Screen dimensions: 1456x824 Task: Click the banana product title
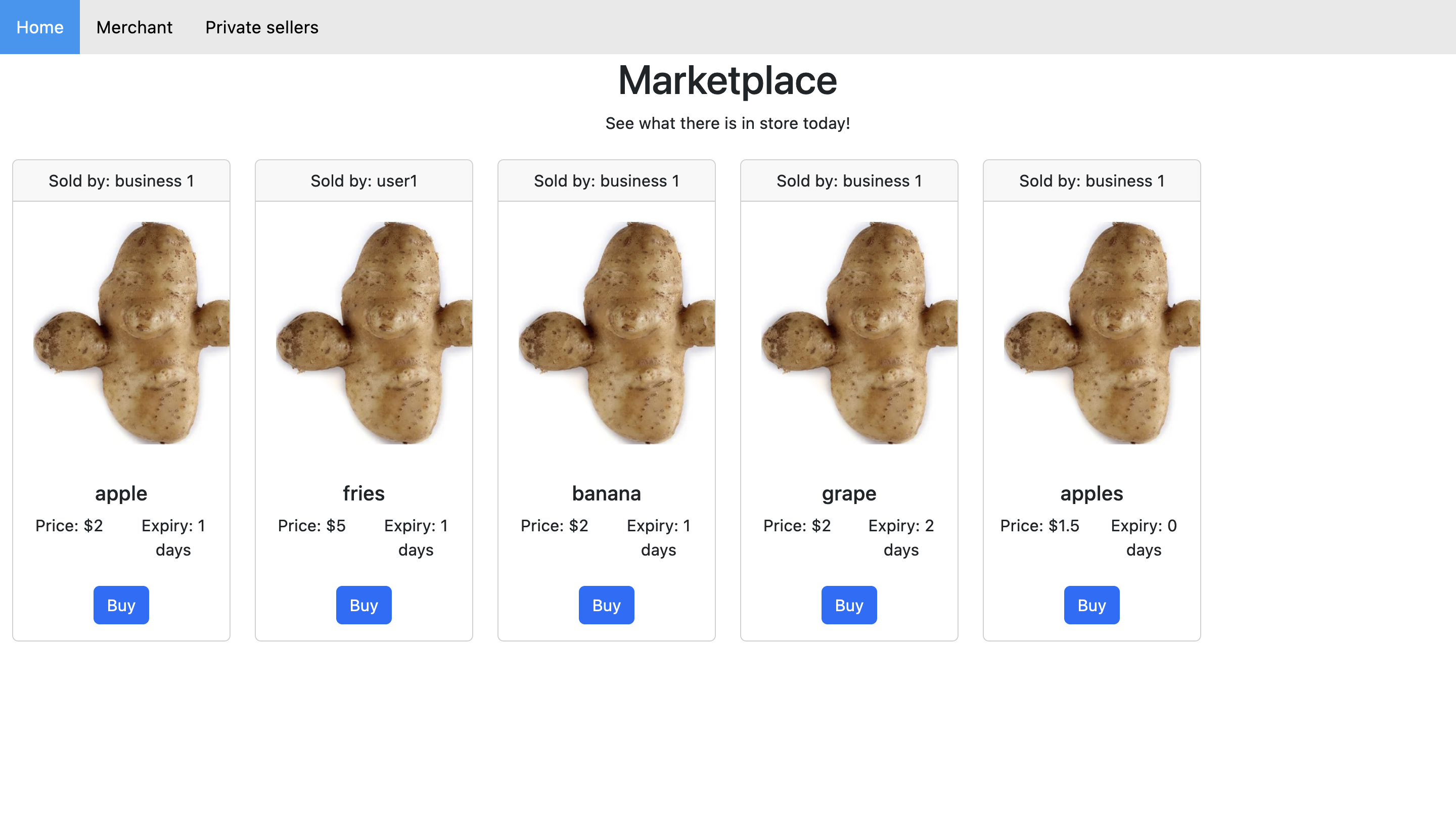click(x=606, y=493)
